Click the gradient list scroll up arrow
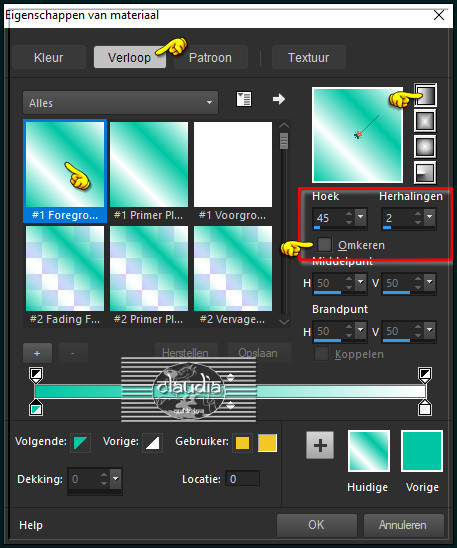The image size is (457, 548). pos(284,125)
